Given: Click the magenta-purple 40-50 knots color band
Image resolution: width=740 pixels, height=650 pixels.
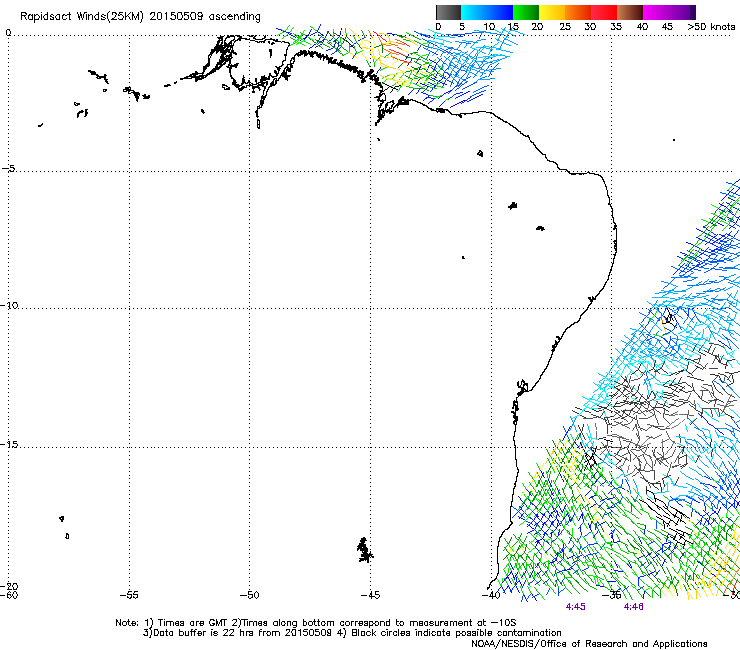Looking at the screenshot, I should click(x=669, y=12).
